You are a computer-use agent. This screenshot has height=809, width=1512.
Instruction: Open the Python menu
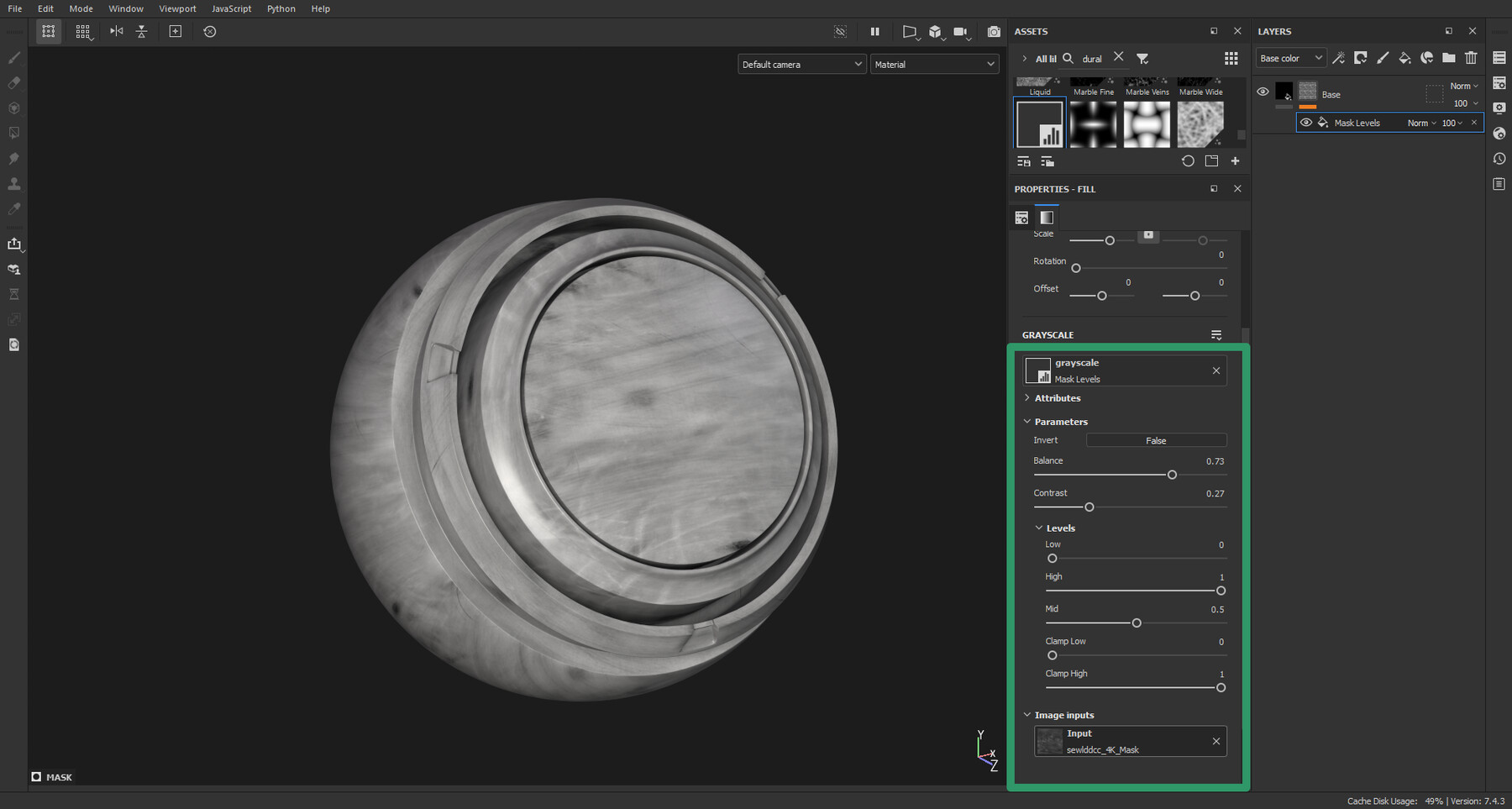(281, 8)
